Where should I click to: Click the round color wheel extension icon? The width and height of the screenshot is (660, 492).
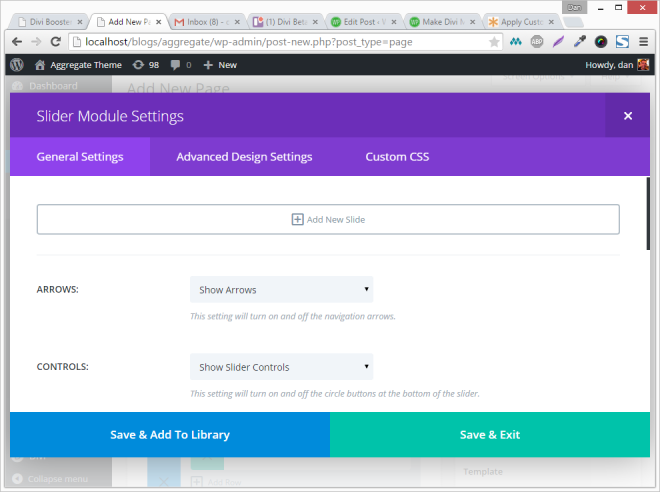[601, 42]
